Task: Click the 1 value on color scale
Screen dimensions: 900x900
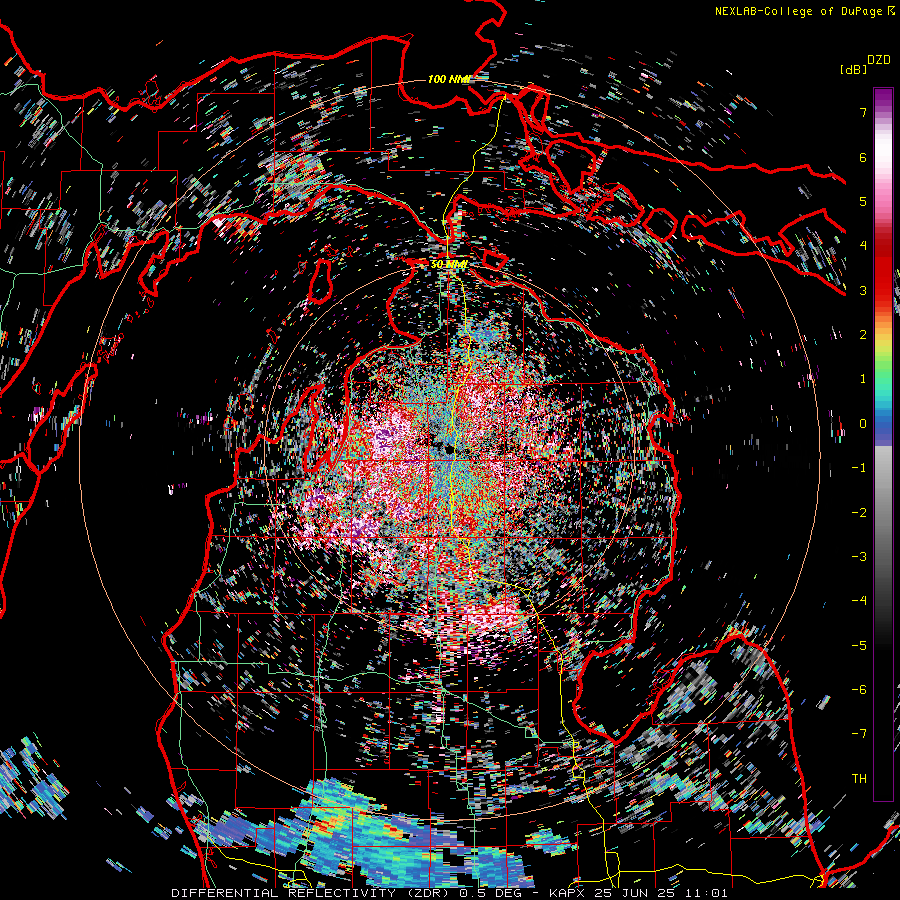Action: 863,379
